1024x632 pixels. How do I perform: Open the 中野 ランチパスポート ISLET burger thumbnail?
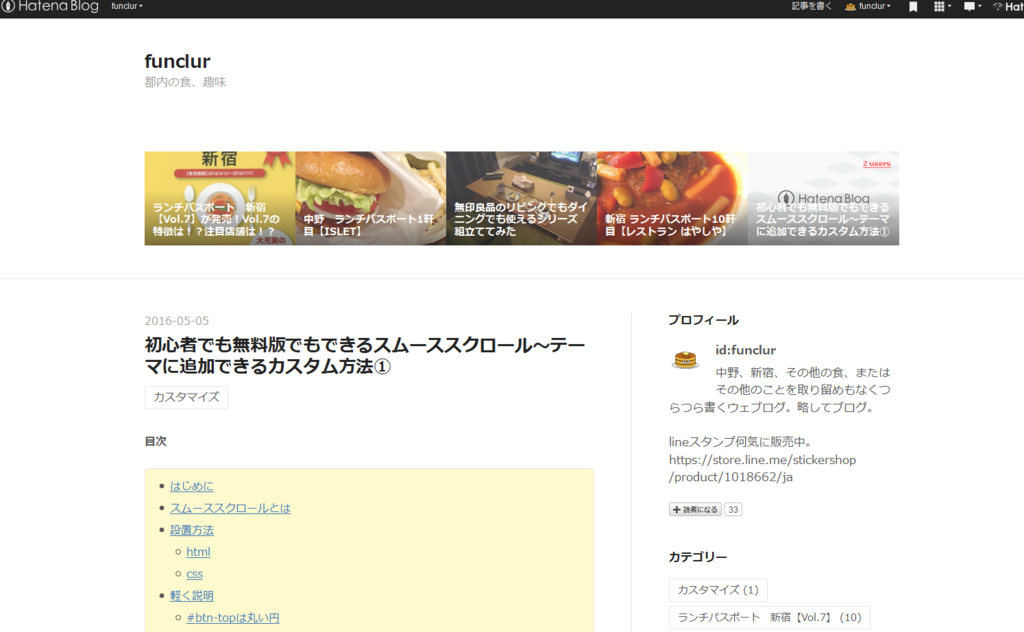(x=370, y=198)
